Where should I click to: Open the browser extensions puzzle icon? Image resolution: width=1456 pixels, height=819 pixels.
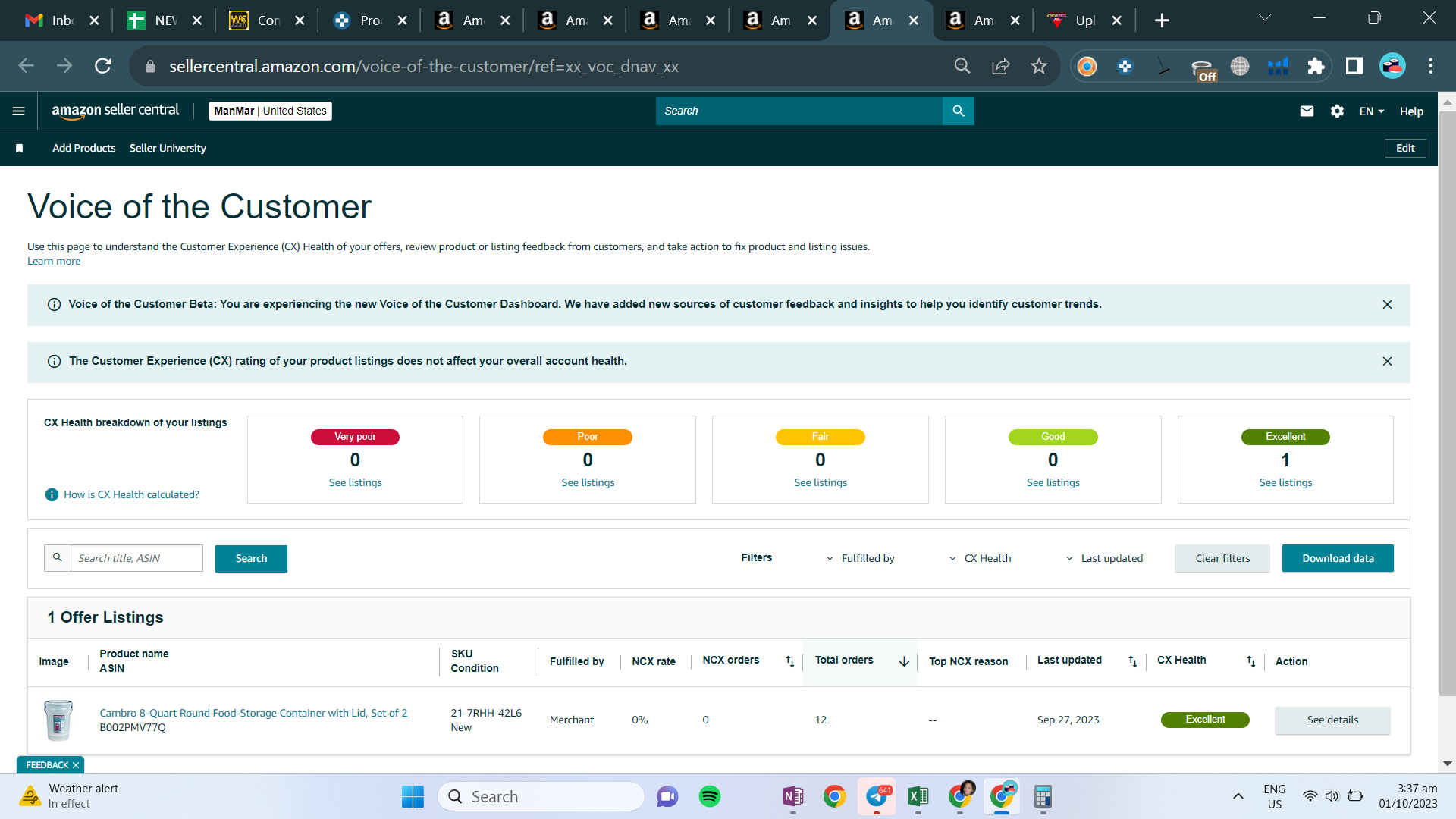tap(1316, 66)
